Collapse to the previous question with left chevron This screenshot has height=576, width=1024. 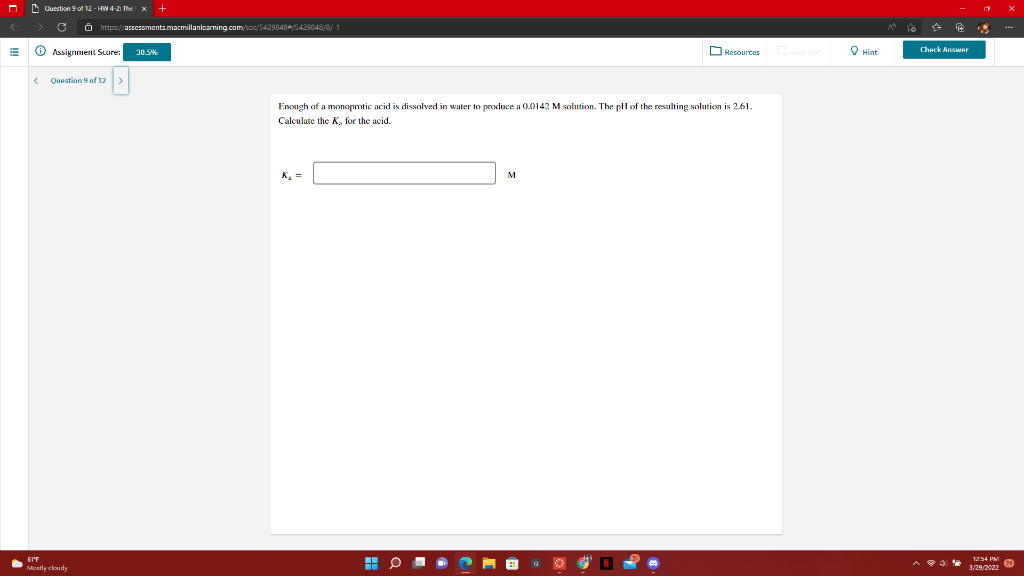click(x=35, y=80)
